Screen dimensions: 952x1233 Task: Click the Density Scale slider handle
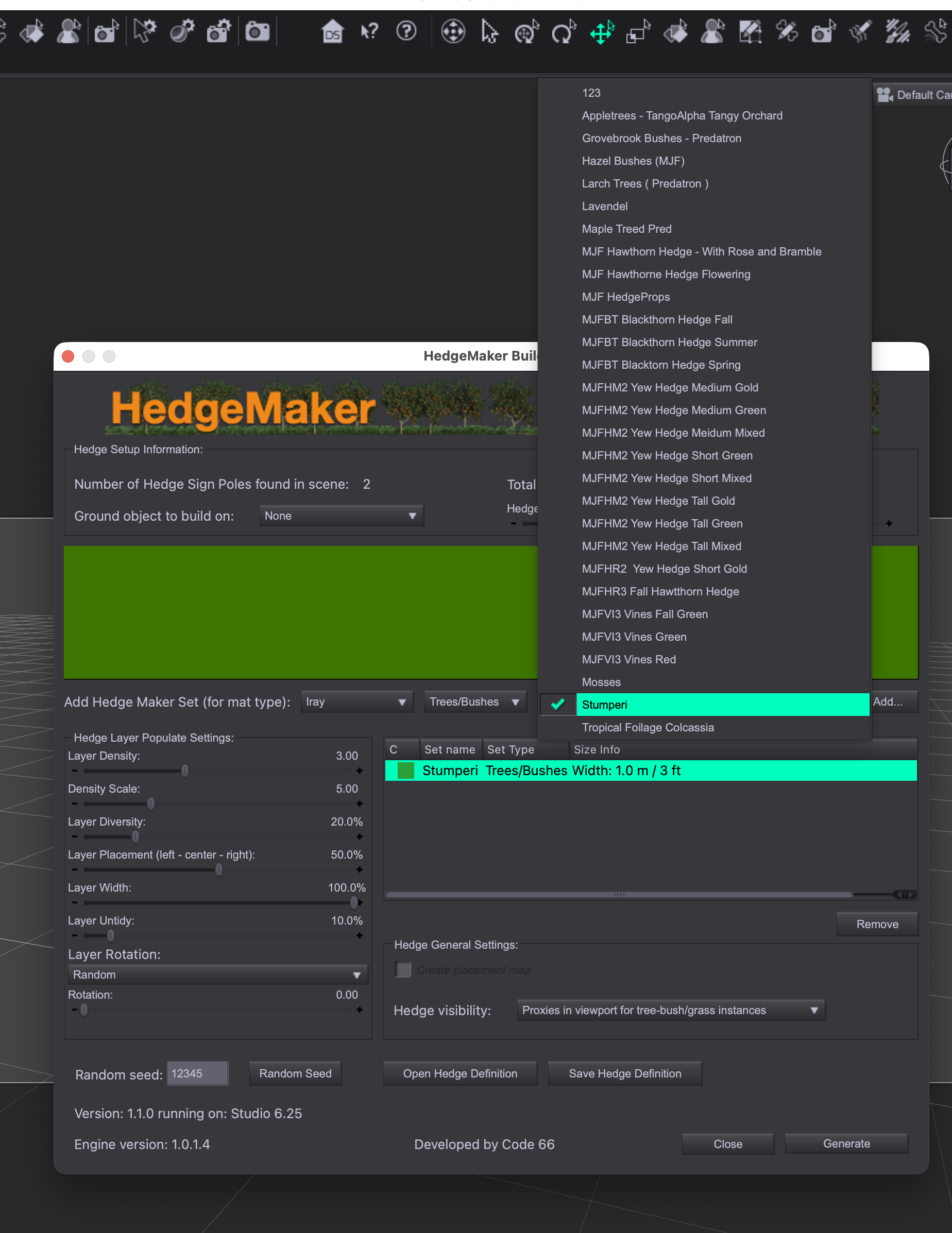[x=151, y=803]
